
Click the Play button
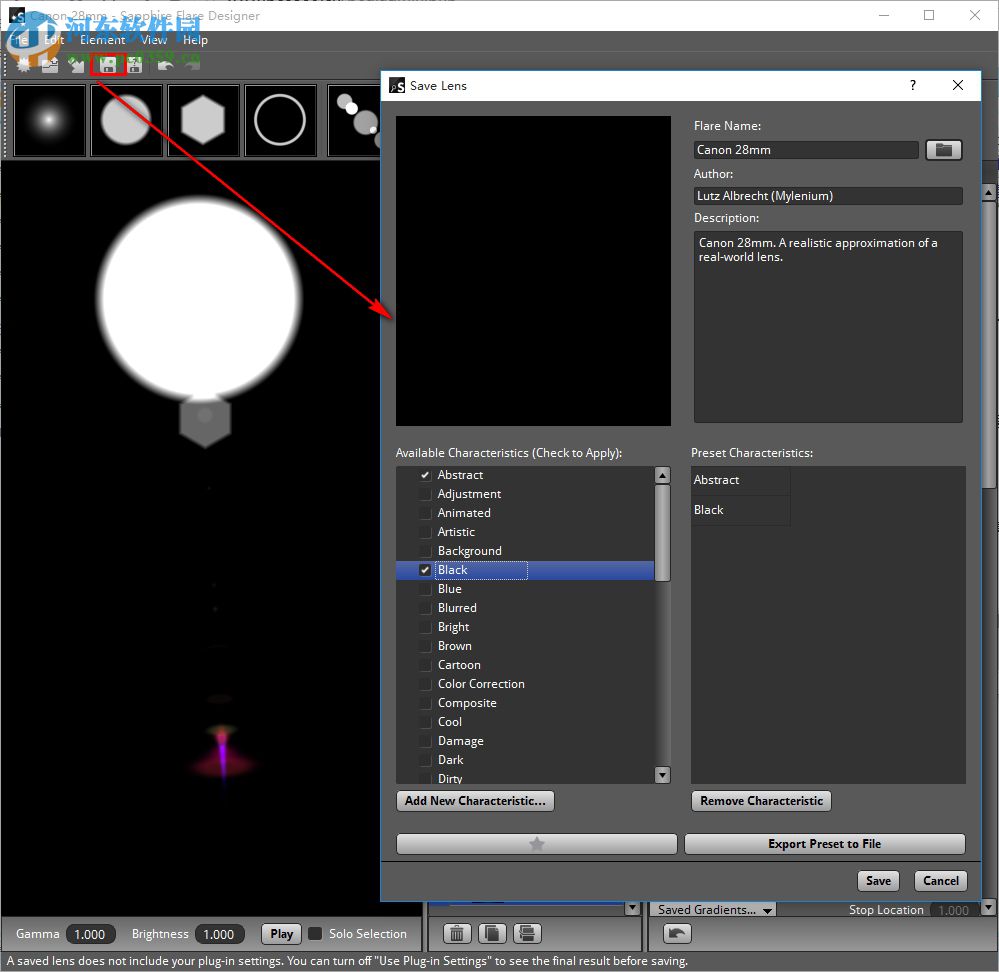tap(282, 934)
